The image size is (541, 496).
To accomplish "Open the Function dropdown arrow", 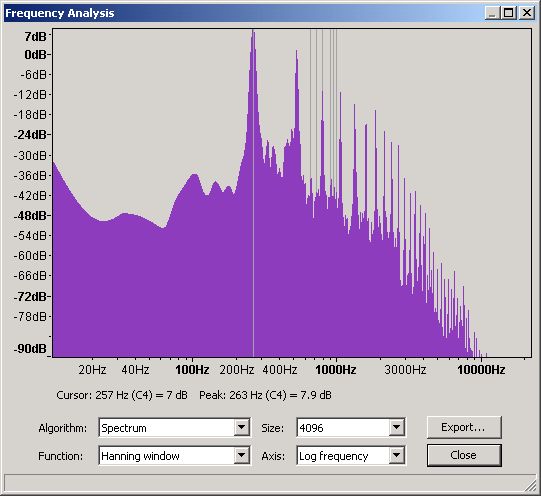I will 242,456.
